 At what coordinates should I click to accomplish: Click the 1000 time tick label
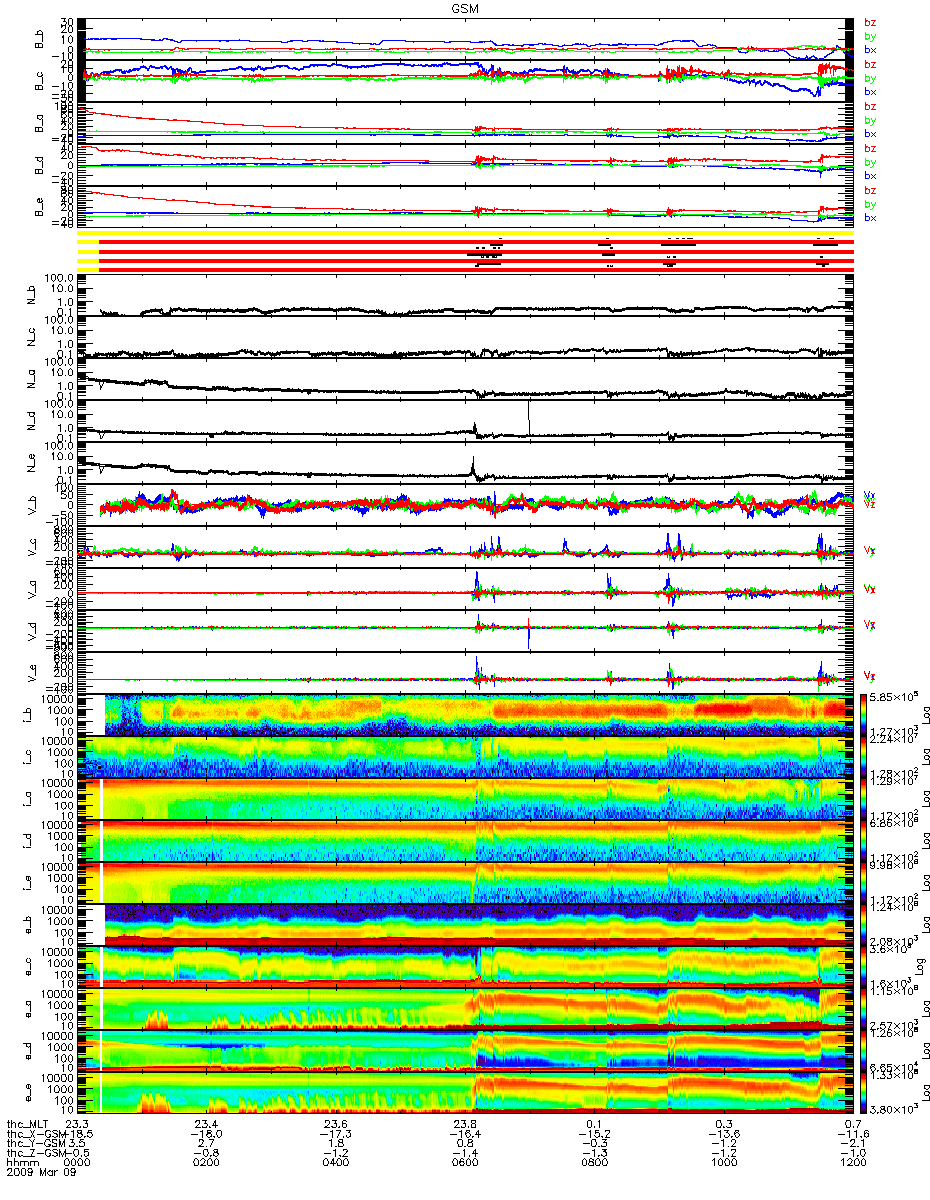[723, 1162]
